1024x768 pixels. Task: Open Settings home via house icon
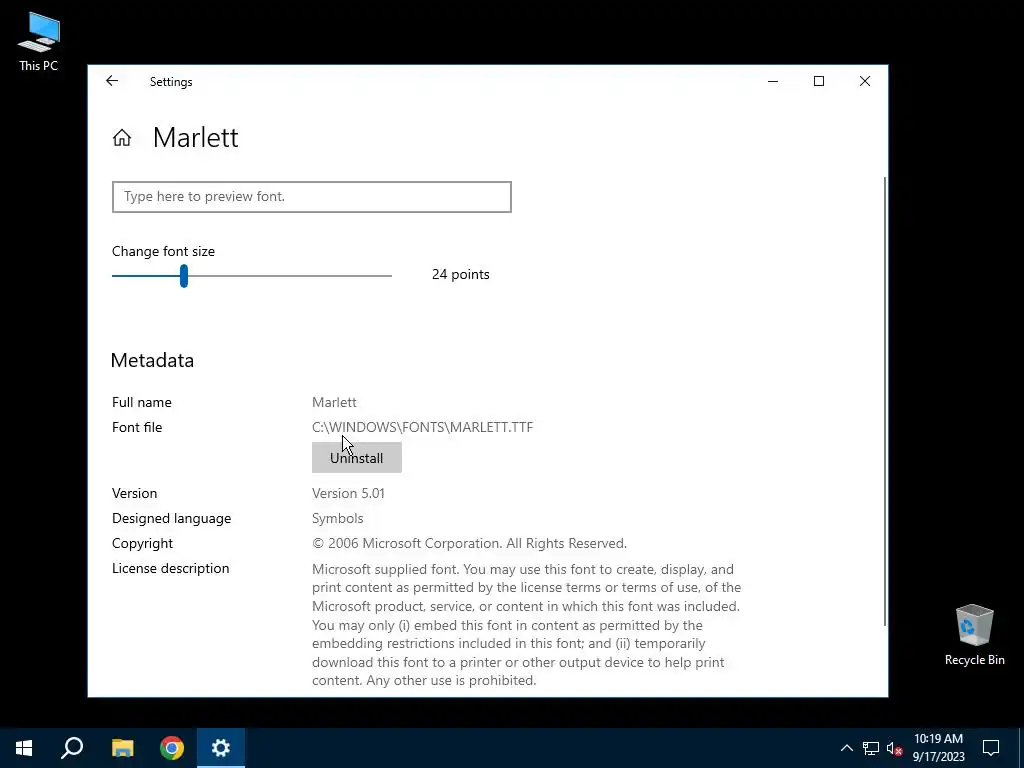click(x=121, y=138)
